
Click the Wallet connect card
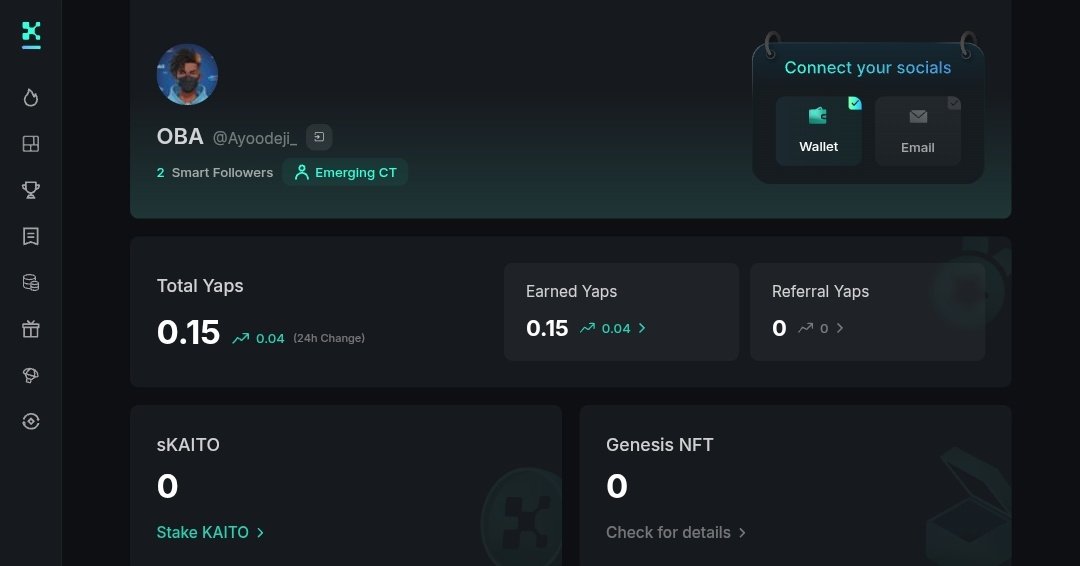[819, 131]
